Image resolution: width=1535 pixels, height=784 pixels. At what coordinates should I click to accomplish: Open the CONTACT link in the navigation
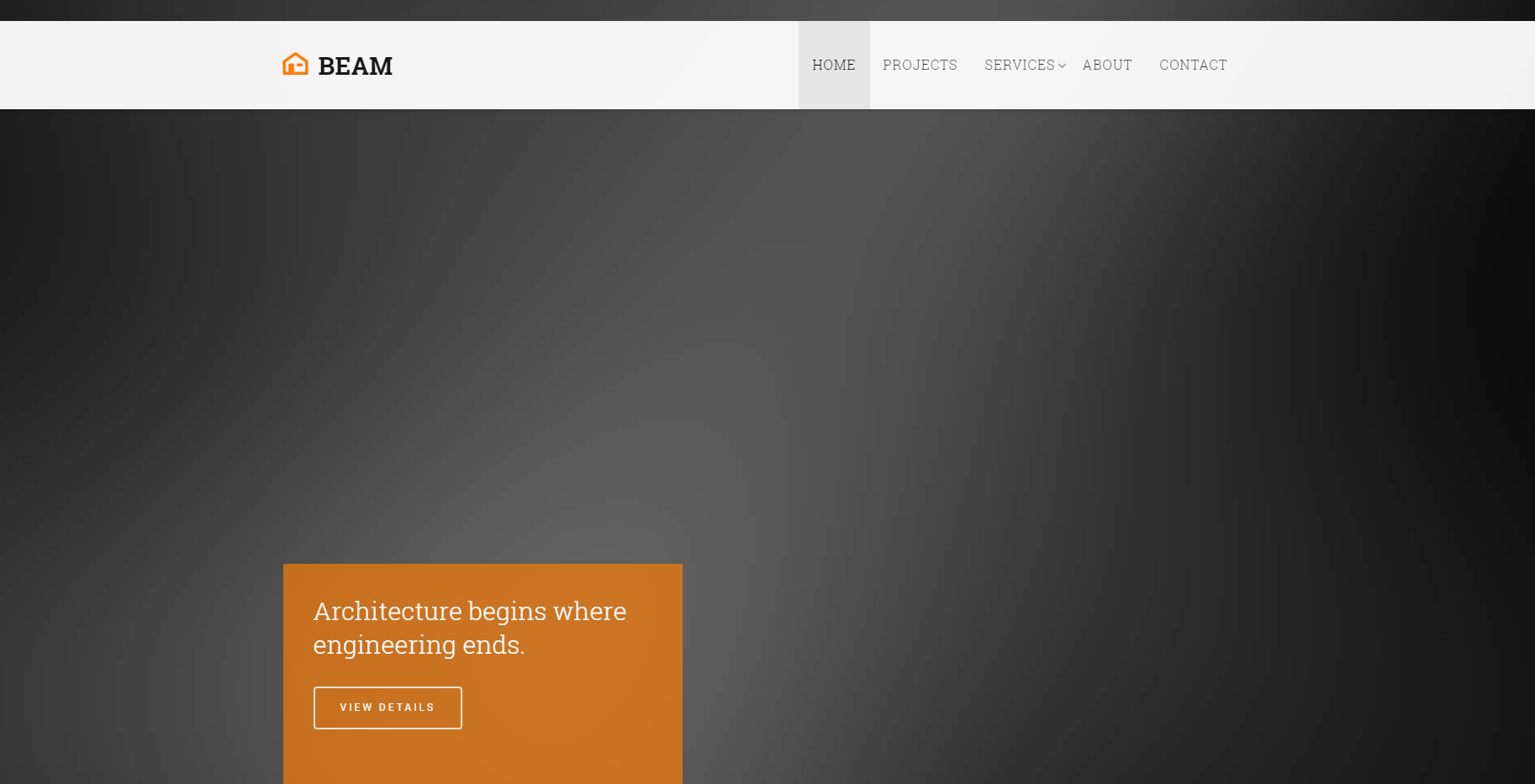[1193, 65]
